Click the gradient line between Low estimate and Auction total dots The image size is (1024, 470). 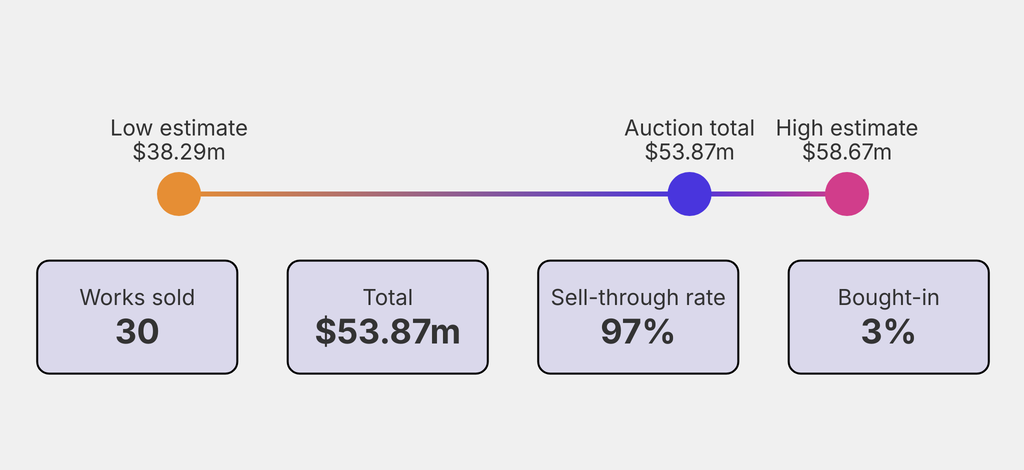[430, 194]
